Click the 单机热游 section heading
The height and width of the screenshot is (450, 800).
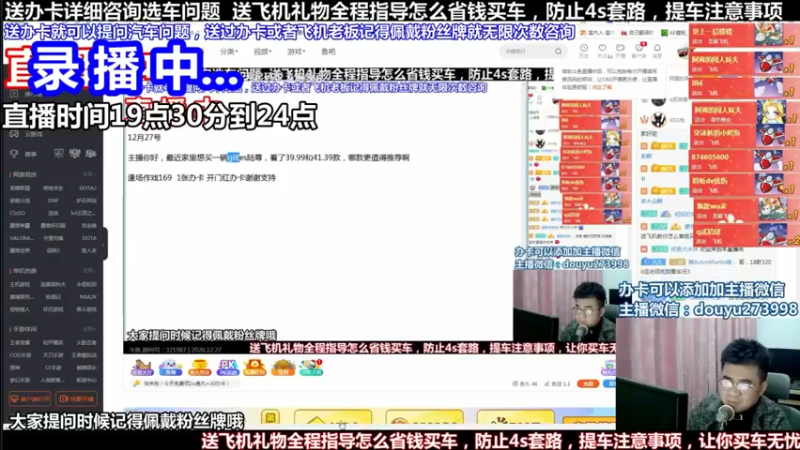coord(24,270)
